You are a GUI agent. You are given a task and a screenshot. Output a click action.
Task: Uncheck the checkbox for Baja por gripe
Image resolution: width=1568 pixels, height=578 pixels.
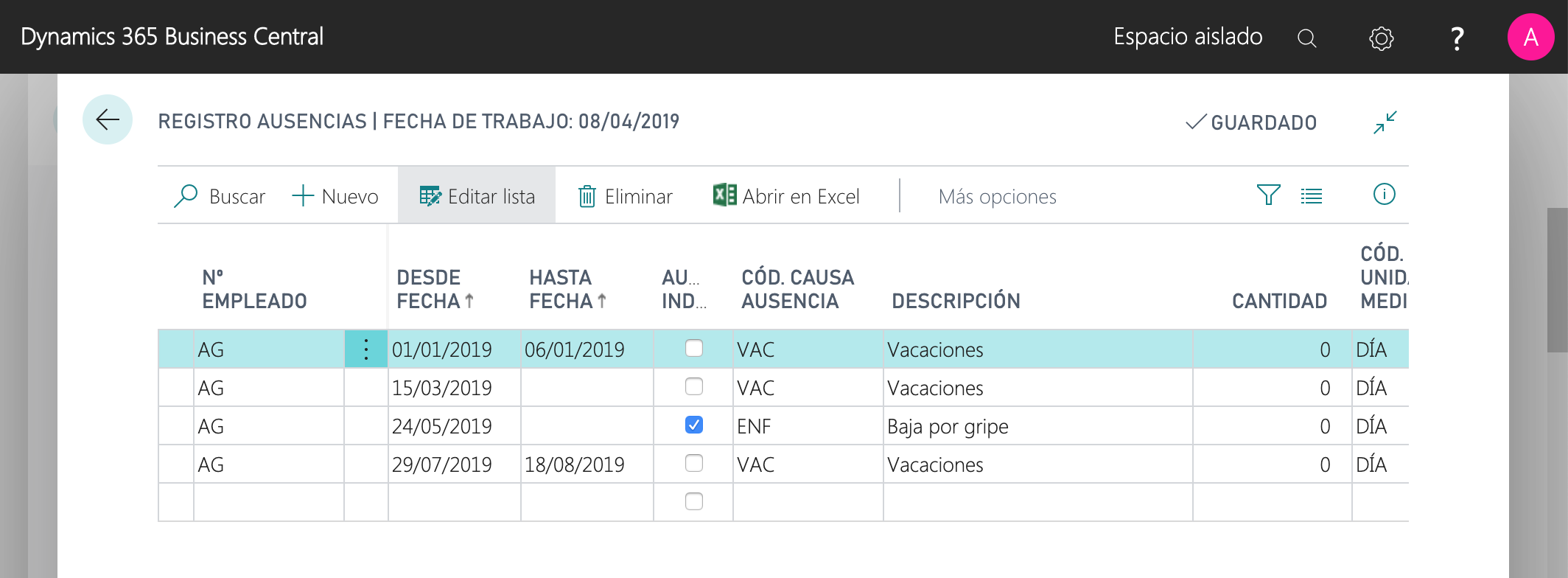click(694, 425)
